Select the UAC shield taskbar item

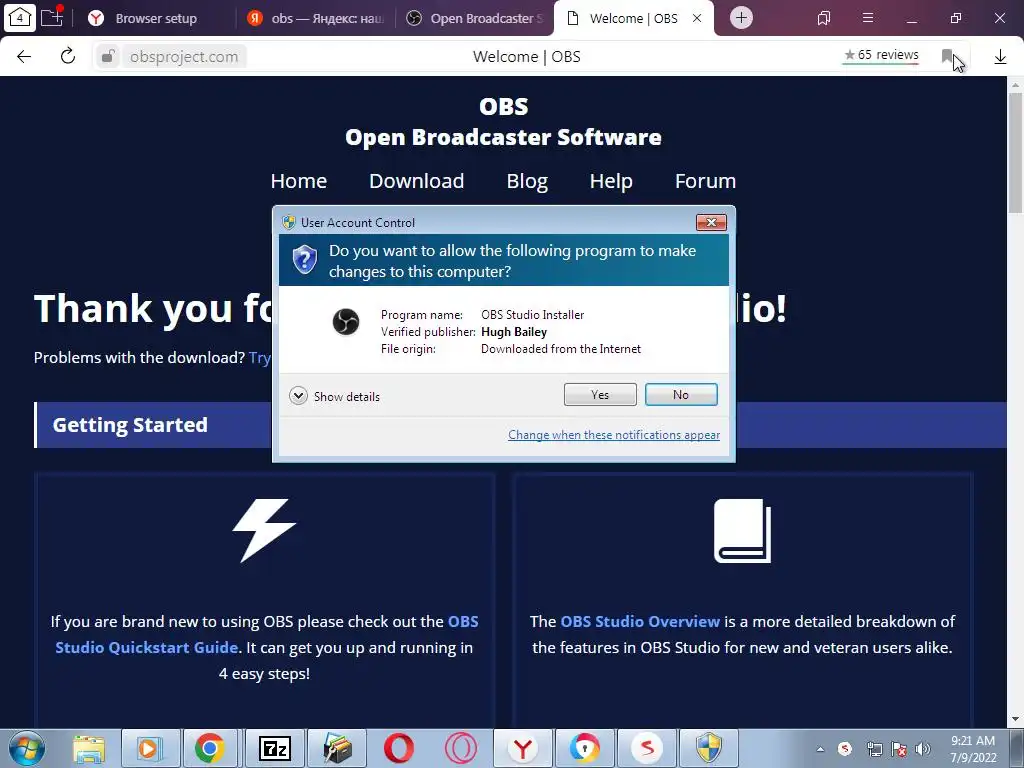pyautogui.click(x=709, y=749)
